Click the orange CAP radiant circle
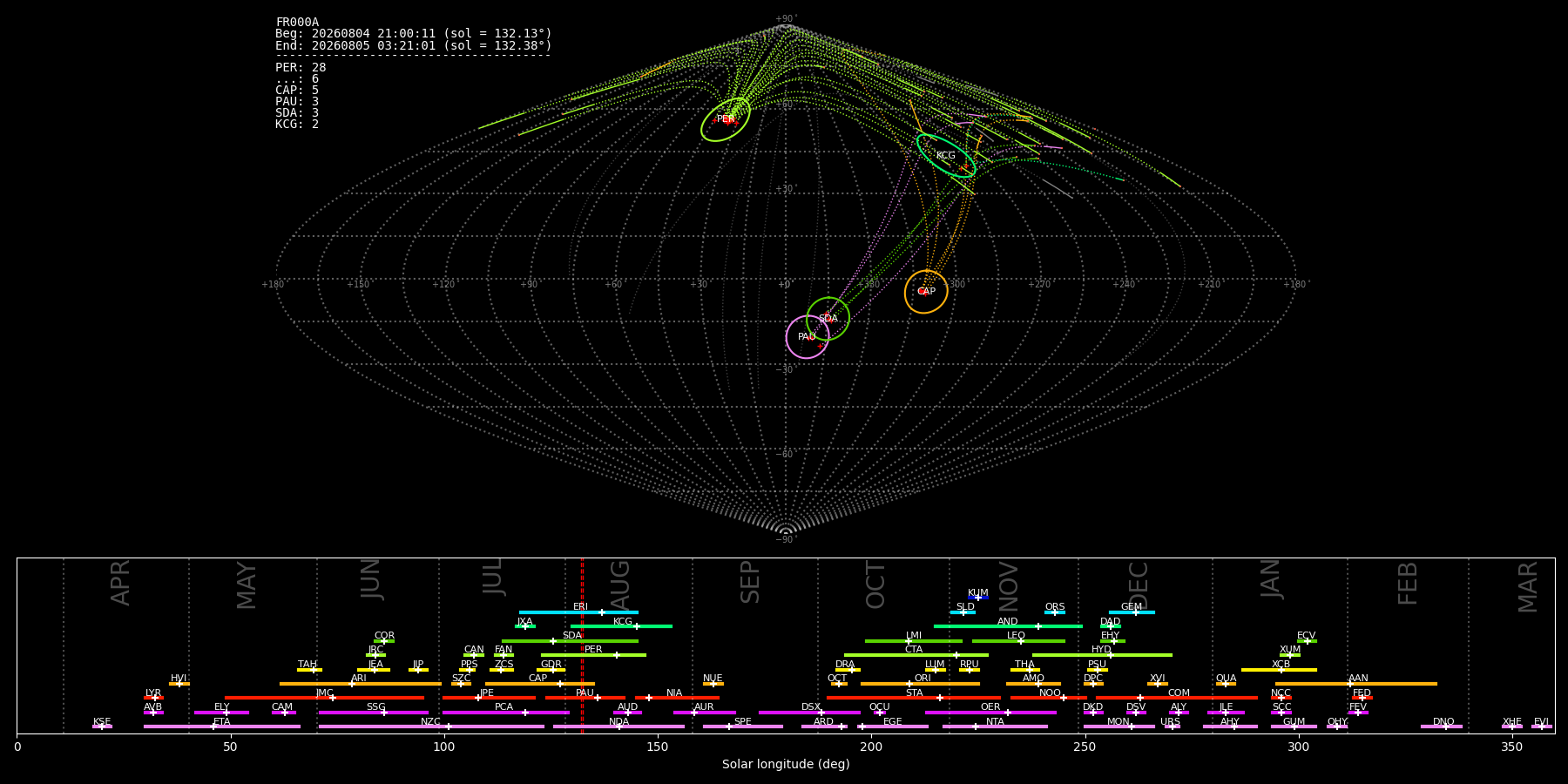 [x=926, y=292]
